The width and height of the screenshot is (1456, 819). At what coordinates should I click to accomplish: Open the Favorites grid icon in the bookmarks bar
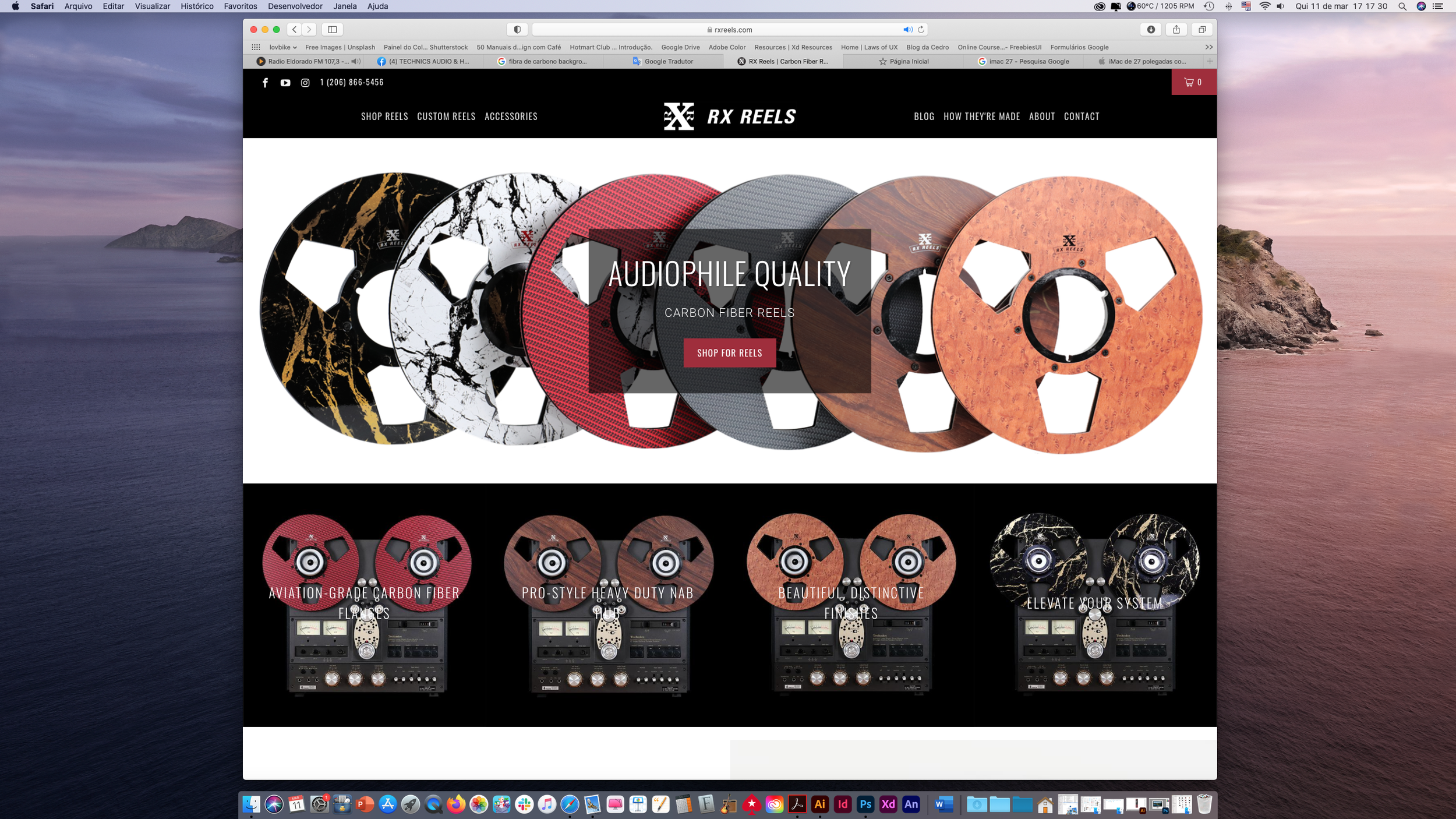click(256, 47)
